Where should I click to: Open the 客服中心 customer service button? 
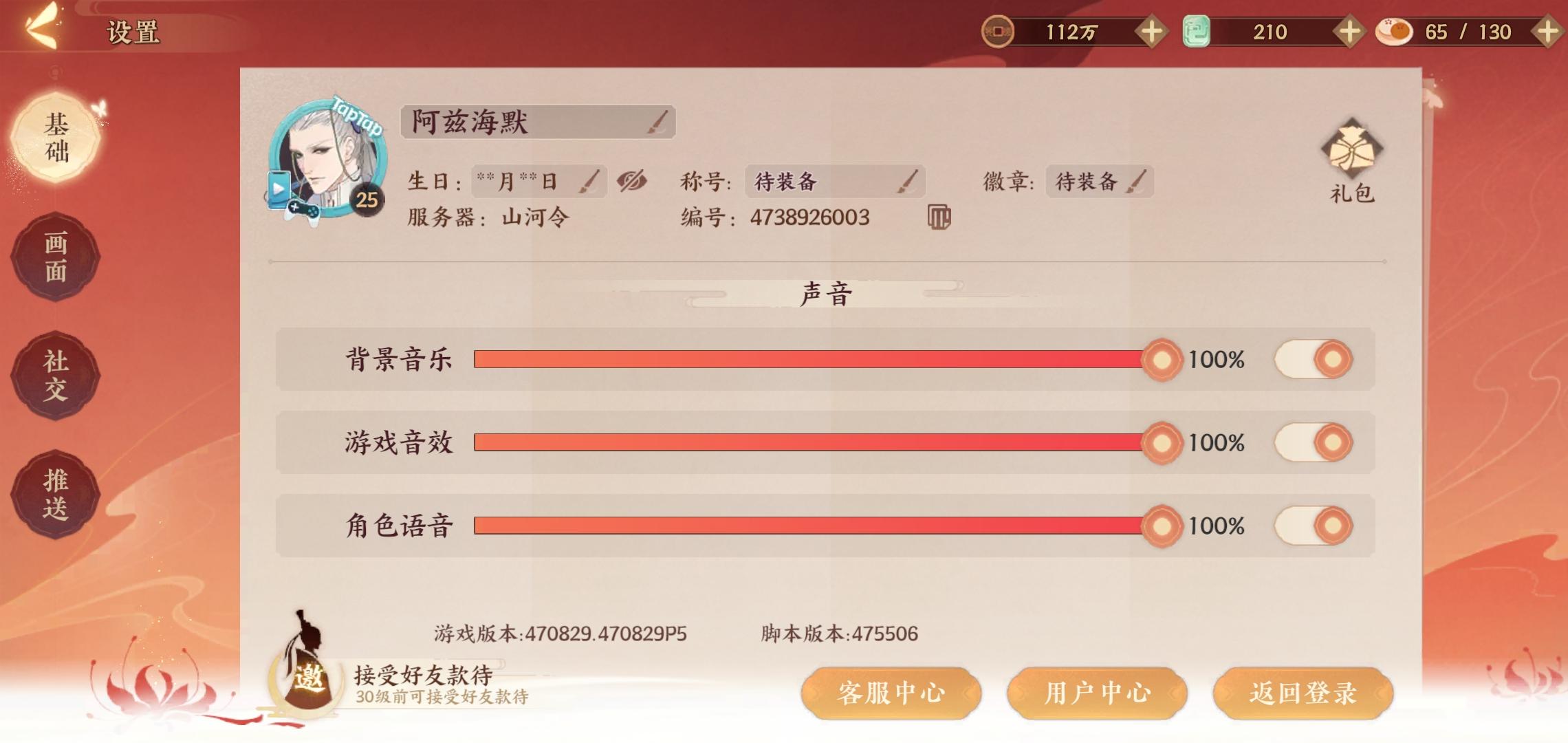[x=891, y=693]
